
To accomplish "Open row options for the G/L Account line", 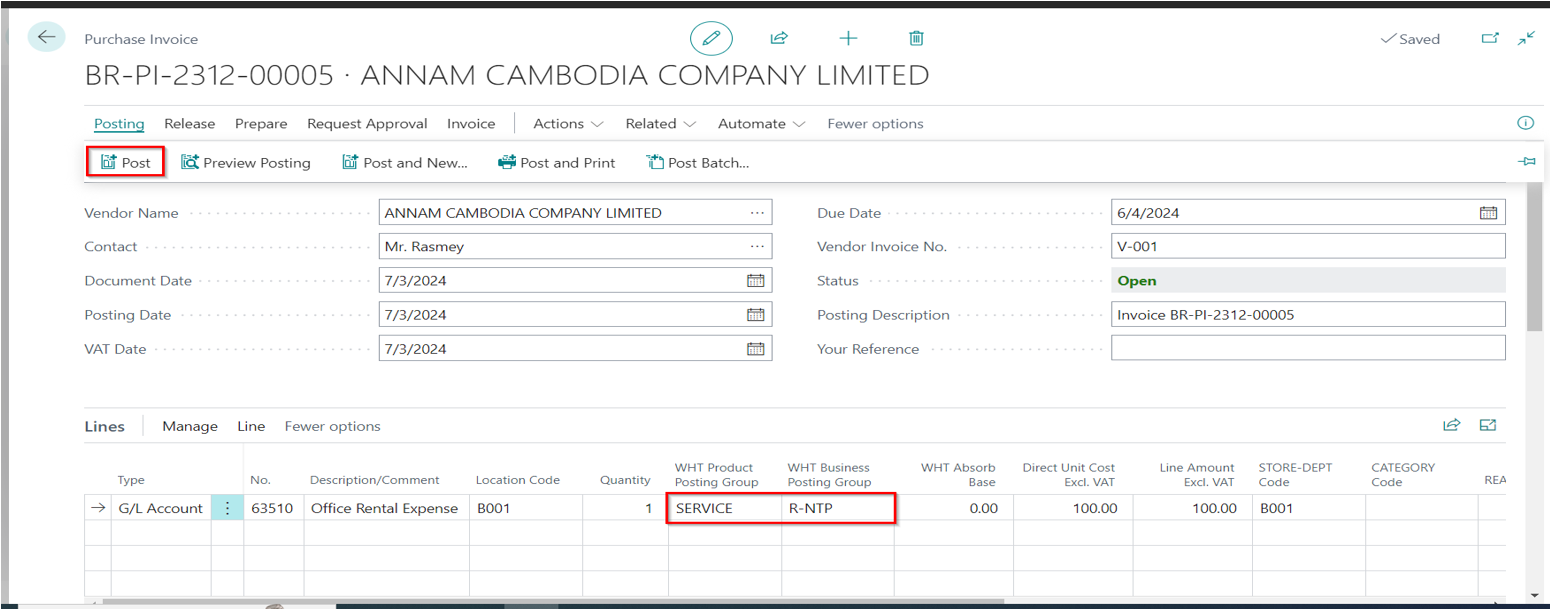I will 227,508.
